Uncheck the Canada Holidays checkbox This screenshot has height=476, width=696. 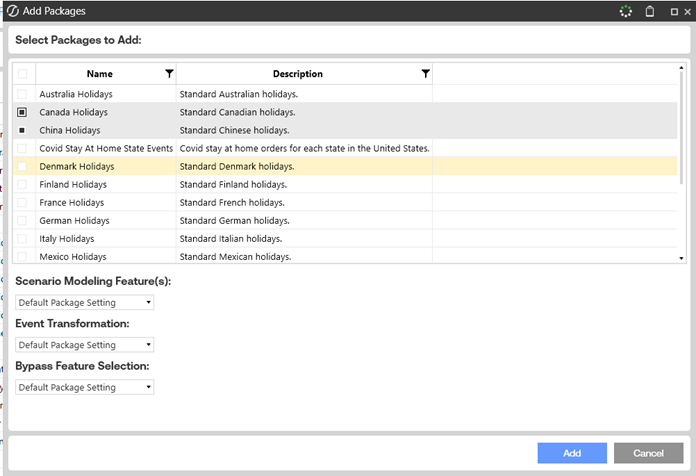pos(22,112)
